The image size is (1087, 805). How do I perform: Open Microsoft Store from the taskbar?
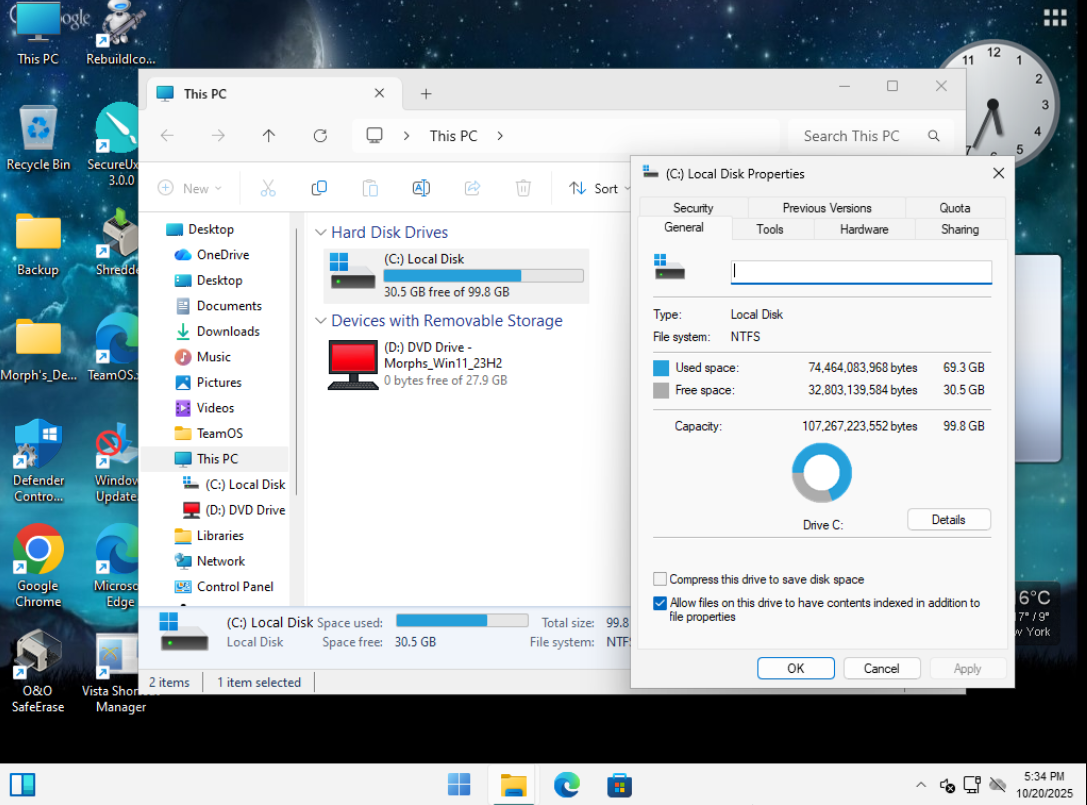click(619, 785)
